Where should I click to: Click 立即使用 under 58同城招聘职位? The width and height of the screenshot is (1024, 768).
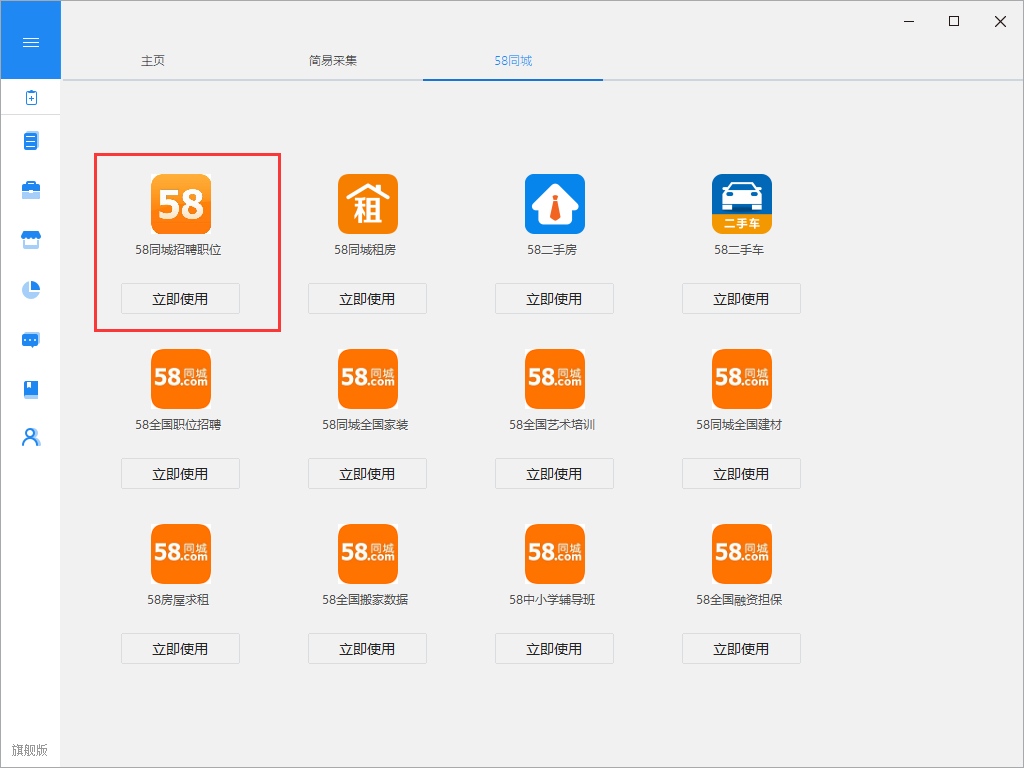(x=180, y=298)
